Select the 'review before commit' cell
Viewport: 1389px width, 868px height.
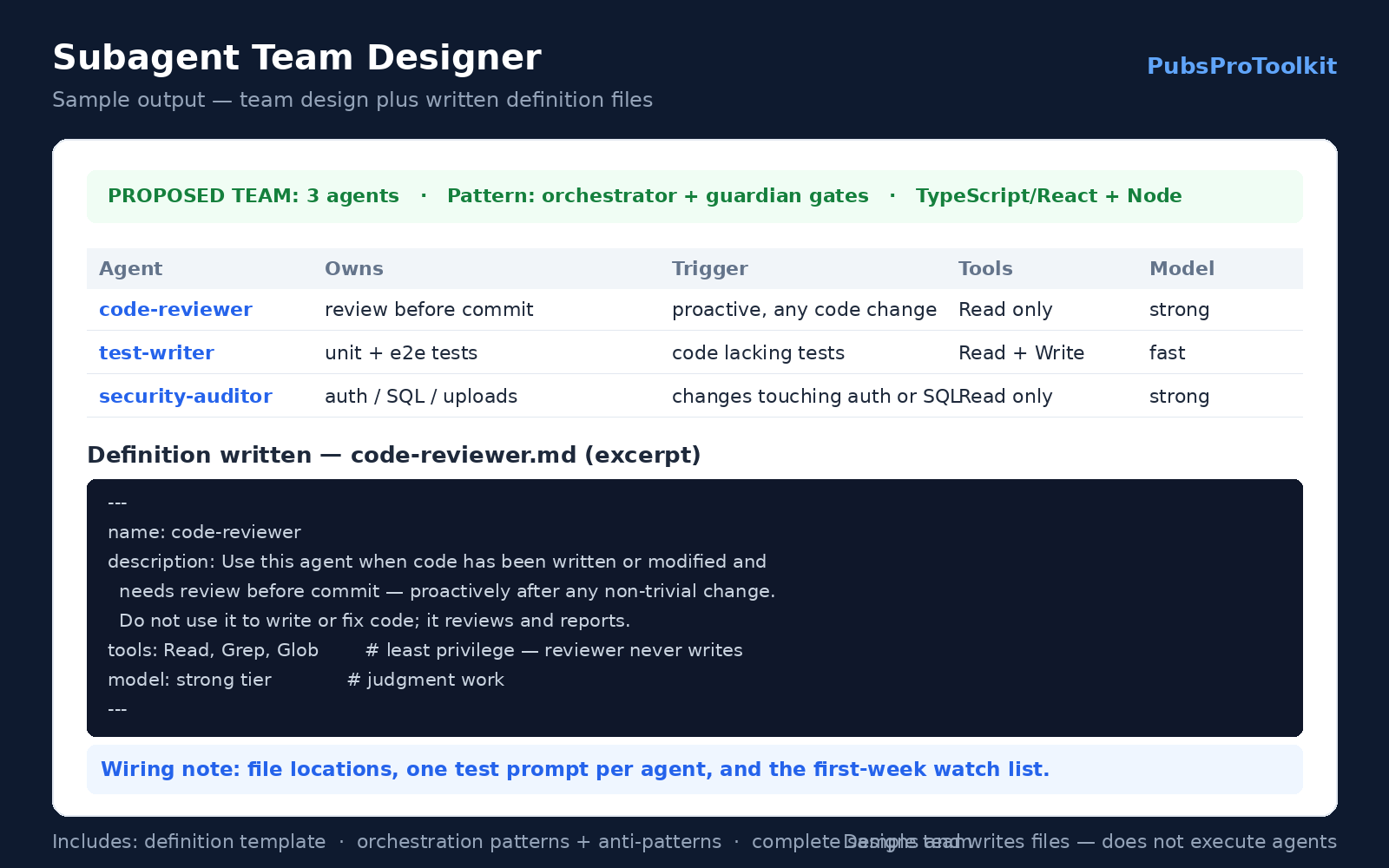429,310
